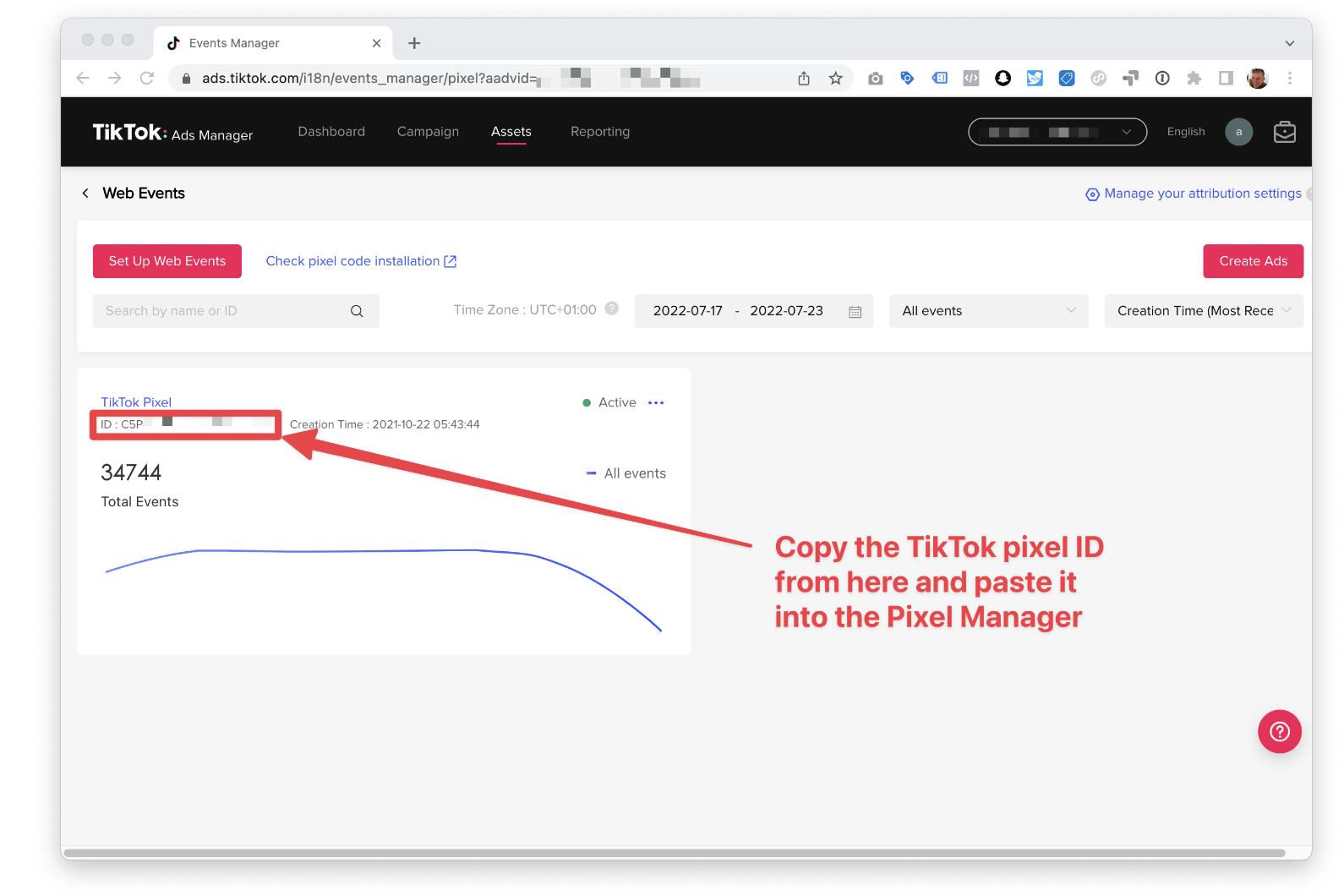Click the horizontal scrollbar
The image size is (1344, 896).
click(x=675, y=853)
